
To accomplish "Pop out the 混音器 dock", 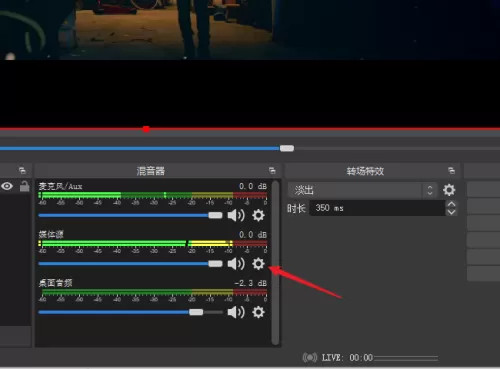I will point(272,171).
